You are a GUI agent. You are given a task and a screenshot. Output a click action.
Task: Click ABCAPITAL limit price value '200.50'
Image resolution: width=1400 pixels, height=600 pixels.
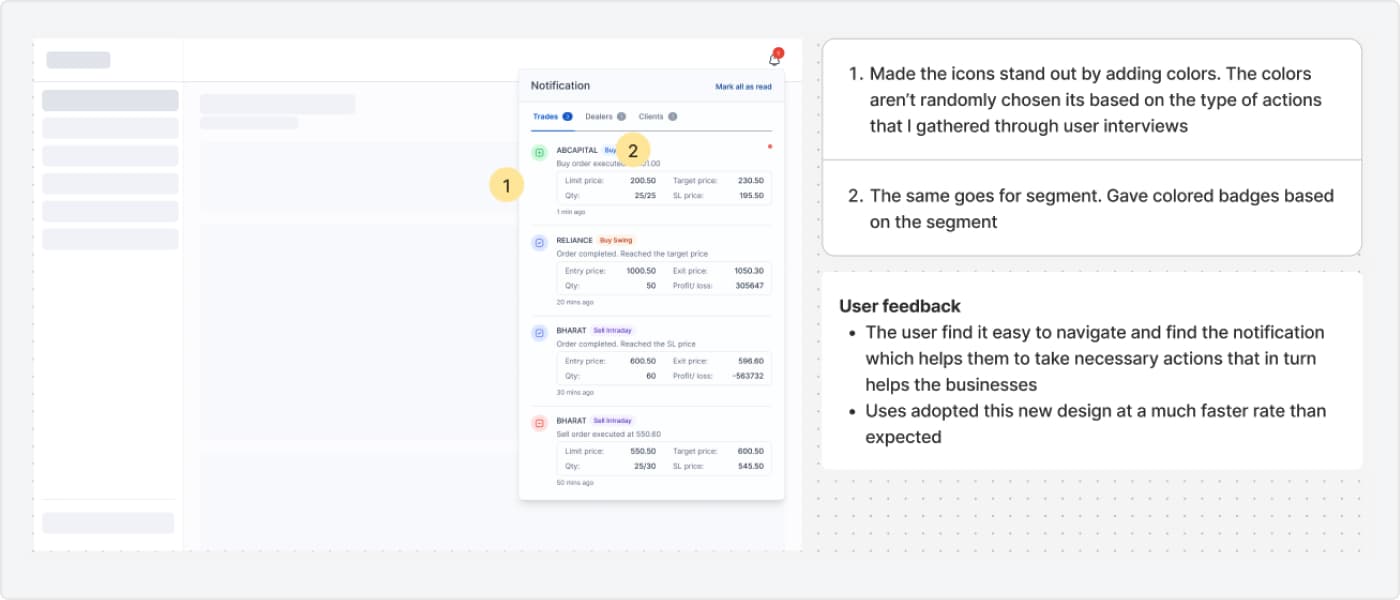click(x=643, y=181)
